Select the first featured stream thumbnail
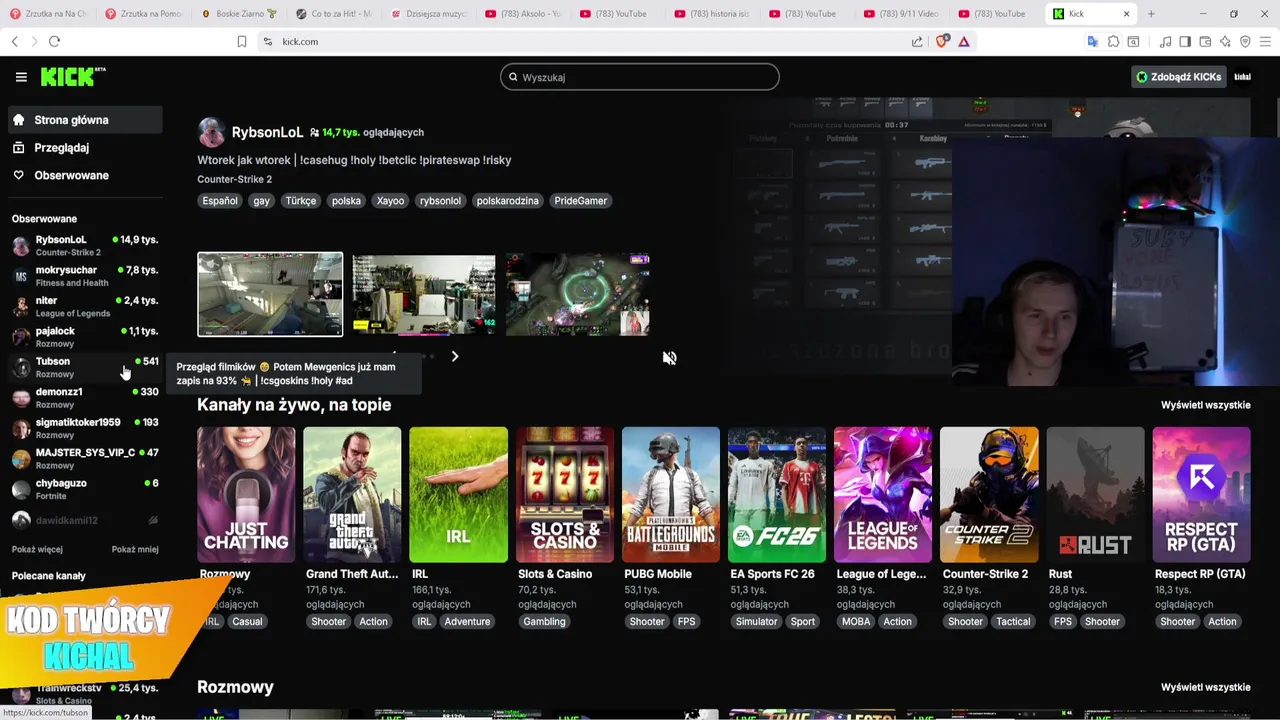The width and height of the screenshot is (1280, 720). [x=270, y=294]
